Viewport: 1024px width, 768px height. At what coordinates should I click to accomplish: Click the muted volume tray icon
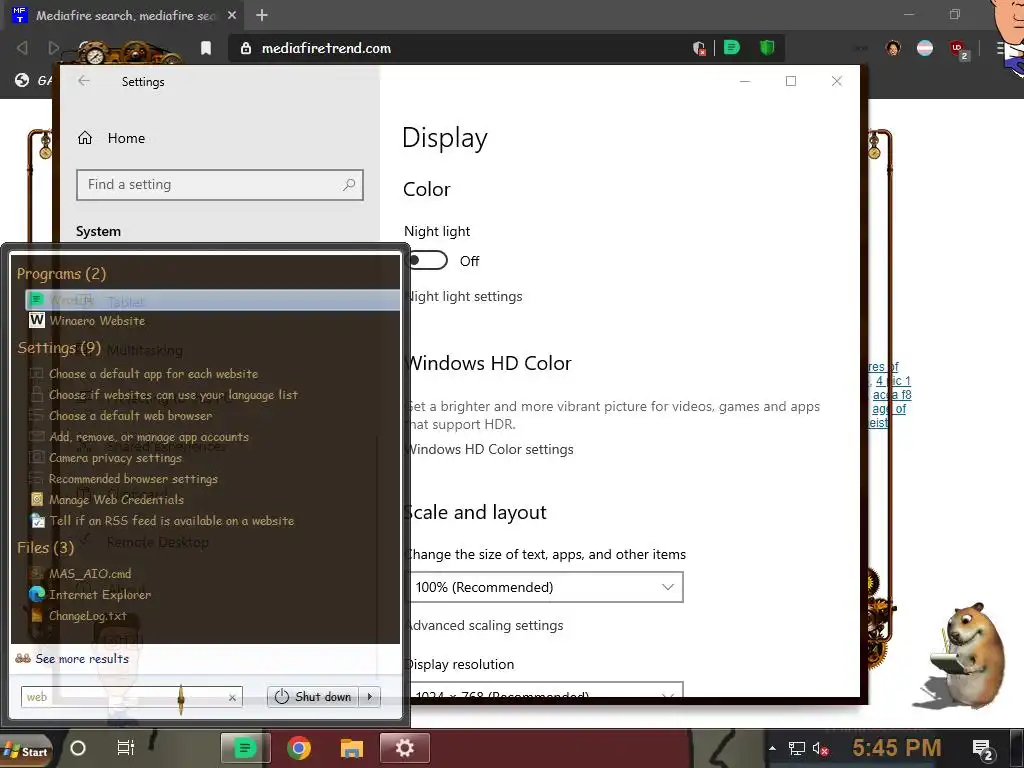point(820,749)
